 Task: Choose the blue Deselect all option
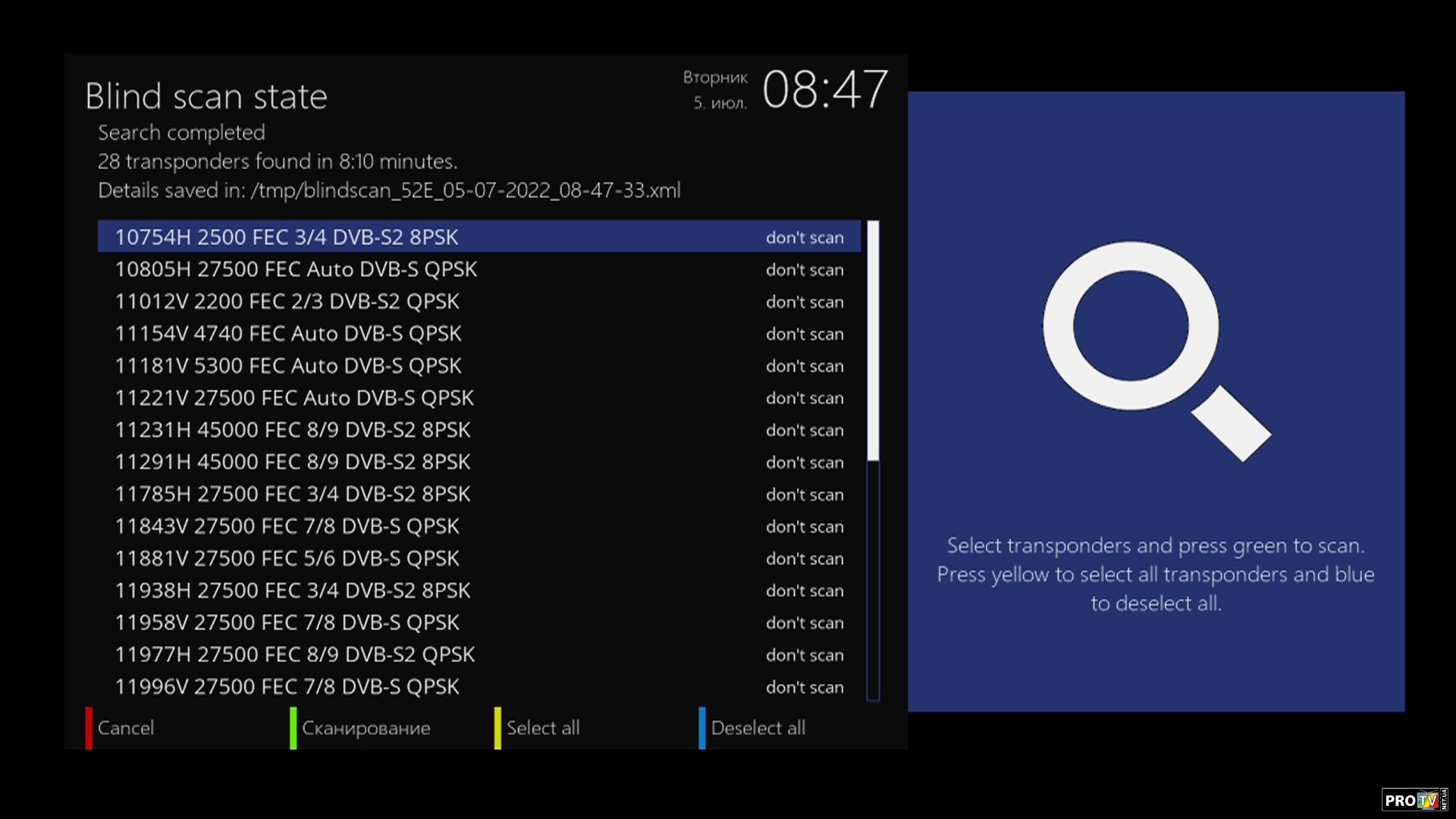pos(752,728)
